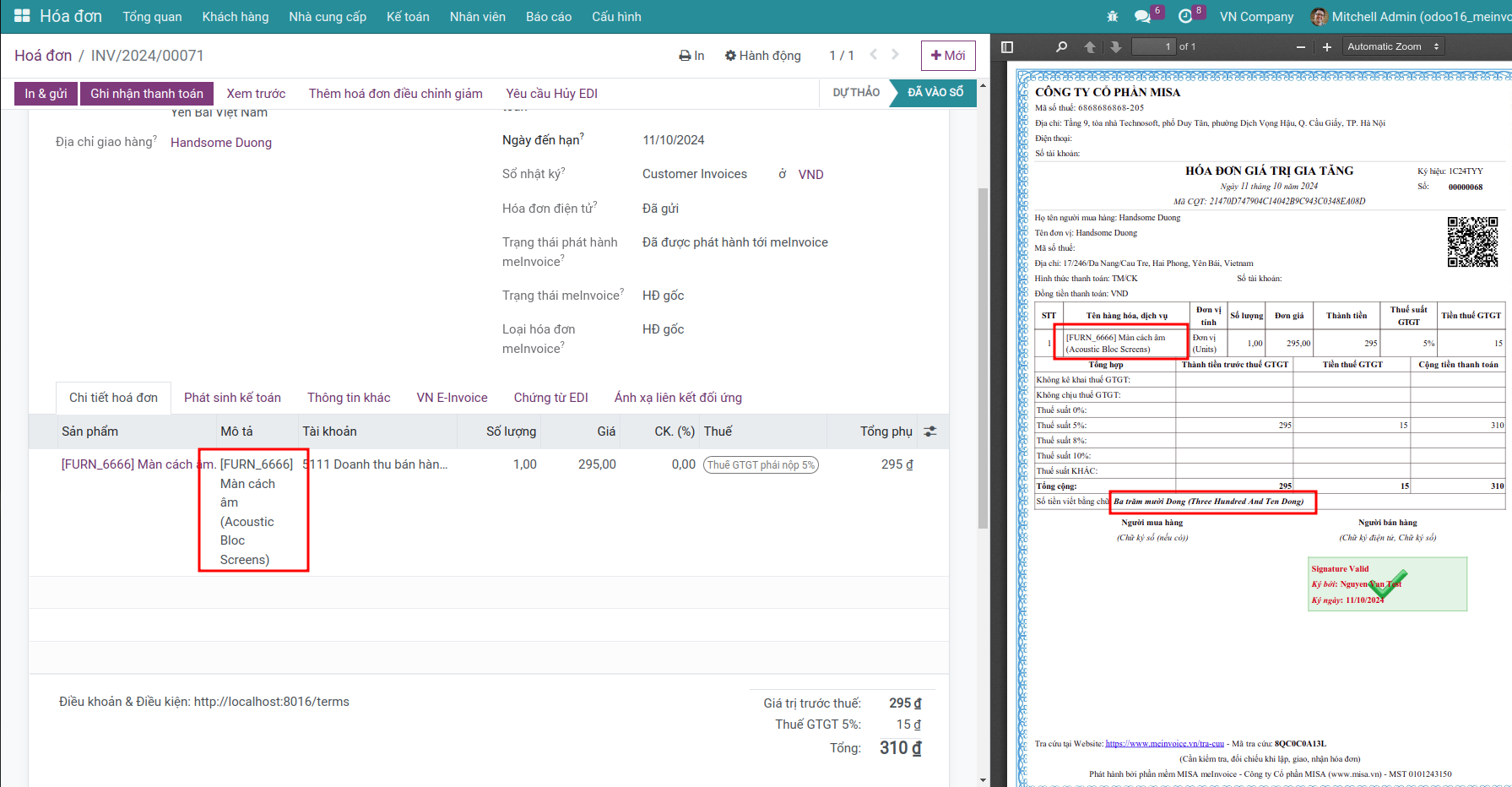This screenshot has height=787, width=1512.
Task: Toggle the PDF viewer sidebar
Action: pyautogui.click(x=1007, y=47)
